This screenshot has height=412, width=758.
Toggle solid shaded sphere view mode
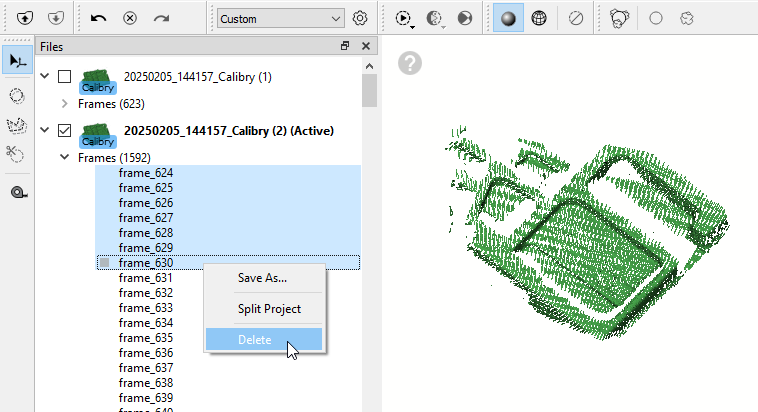point(508,18)
